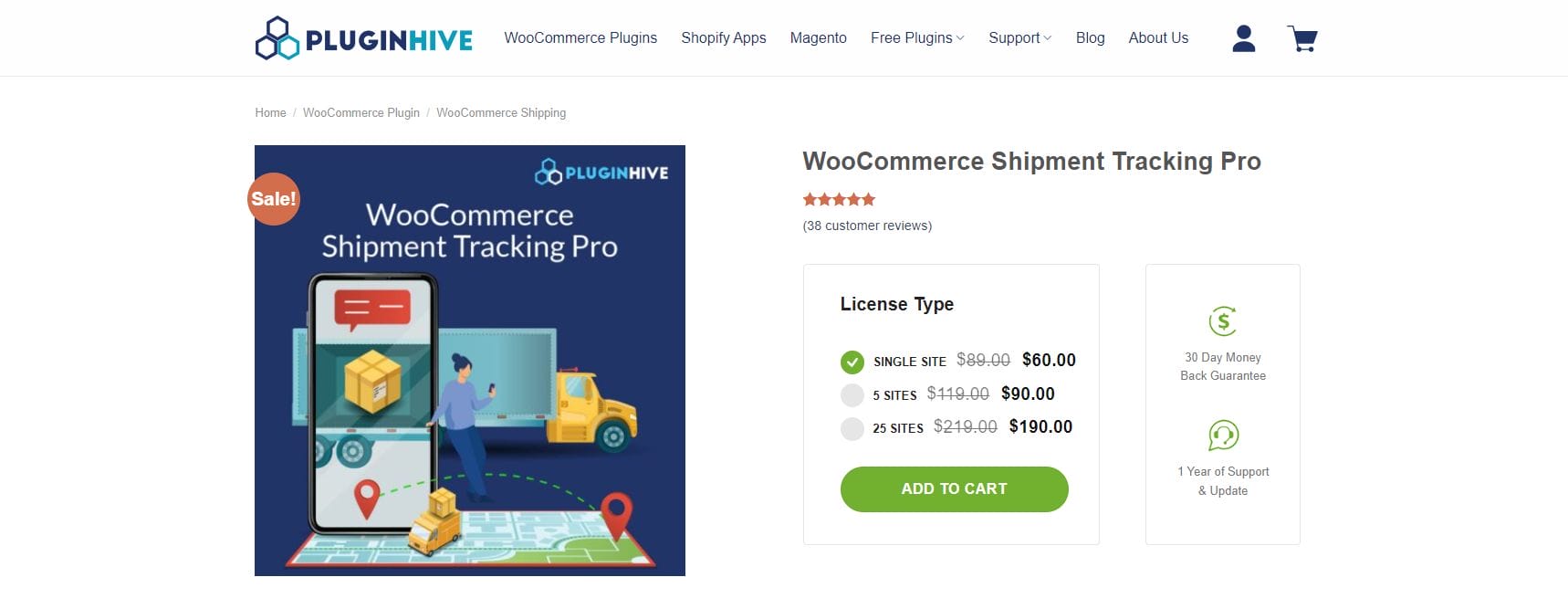Click the PluginHive logo on the product image

(x=602, y=171)
